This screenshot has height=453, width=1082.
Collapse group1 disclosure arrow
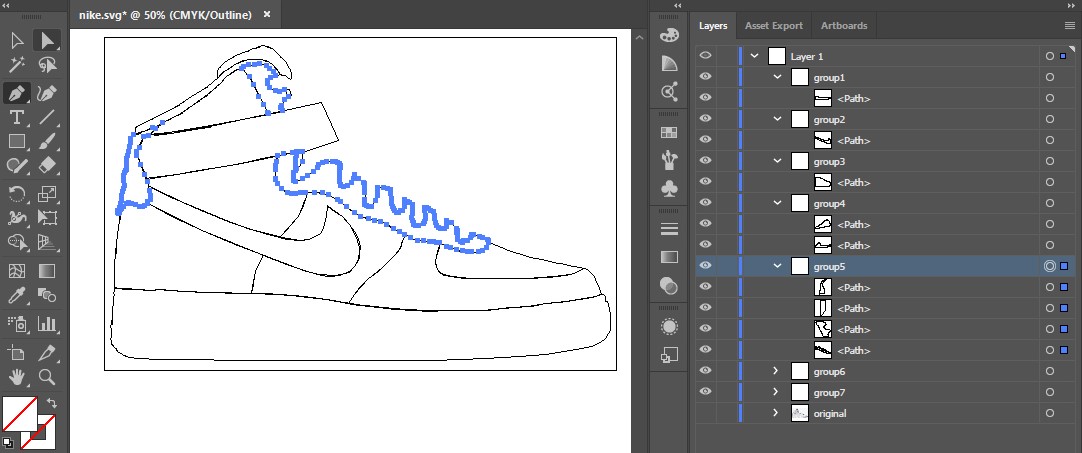[778, 77]
